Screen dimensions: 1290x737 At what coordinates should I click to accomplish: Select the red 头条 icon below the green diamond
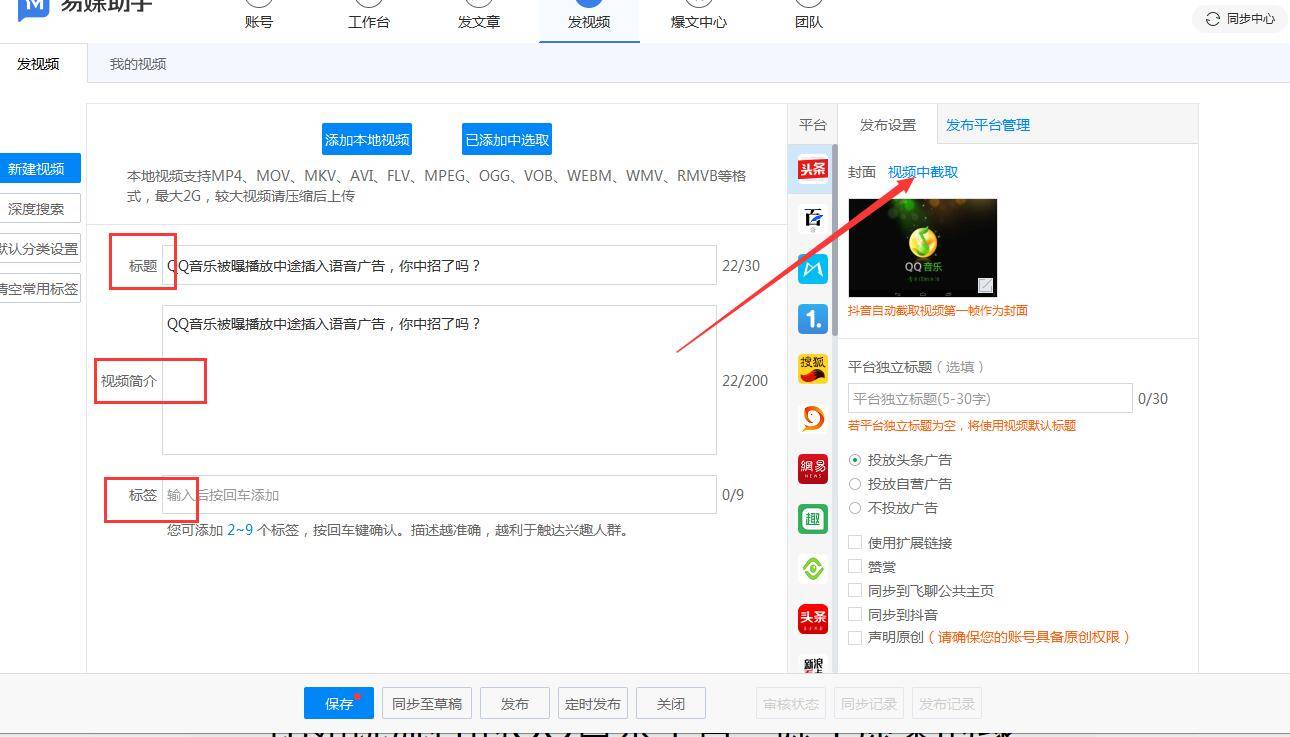pos(813,619)
